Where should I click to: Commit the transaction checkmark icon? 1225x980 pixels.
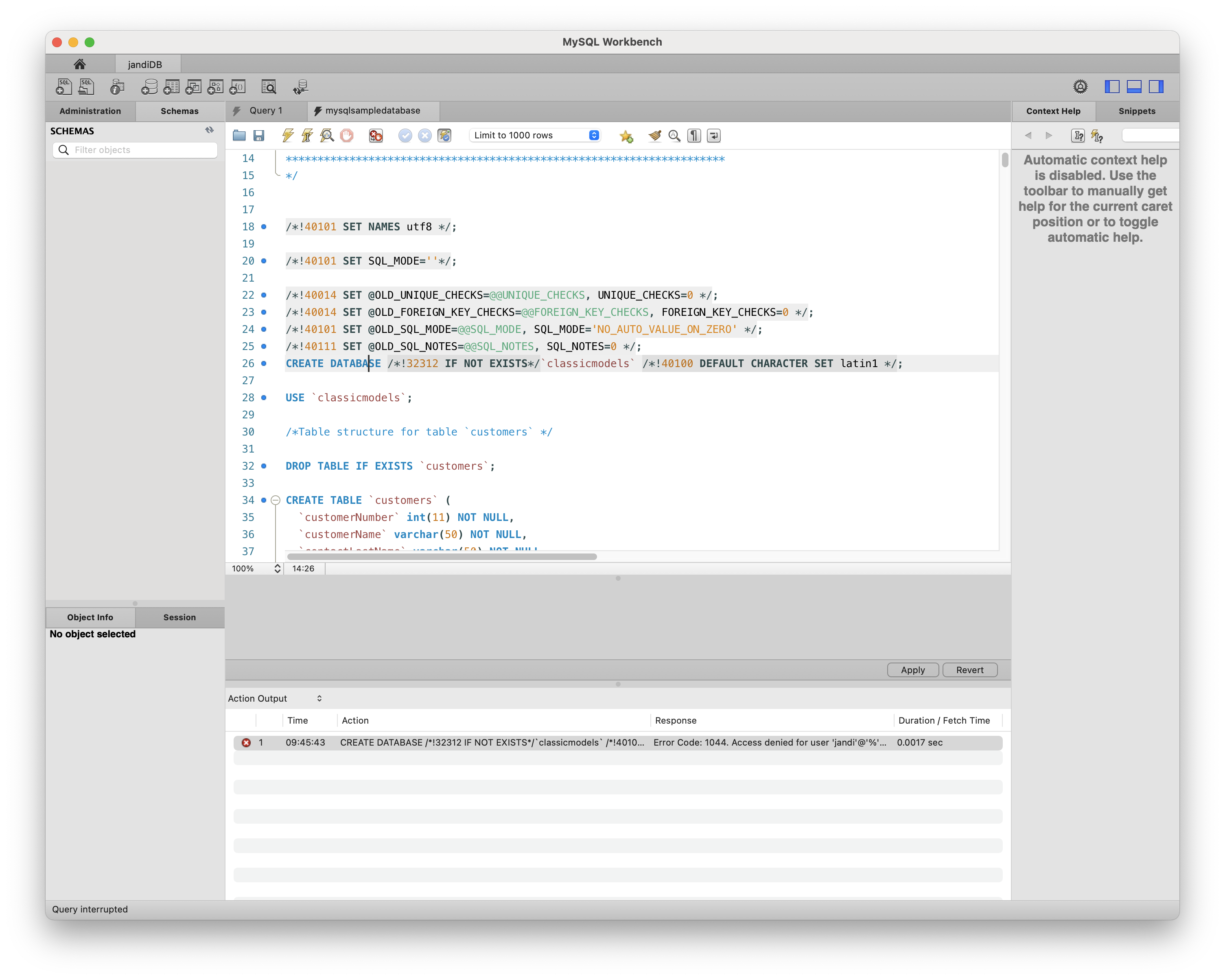coord(405,135)
